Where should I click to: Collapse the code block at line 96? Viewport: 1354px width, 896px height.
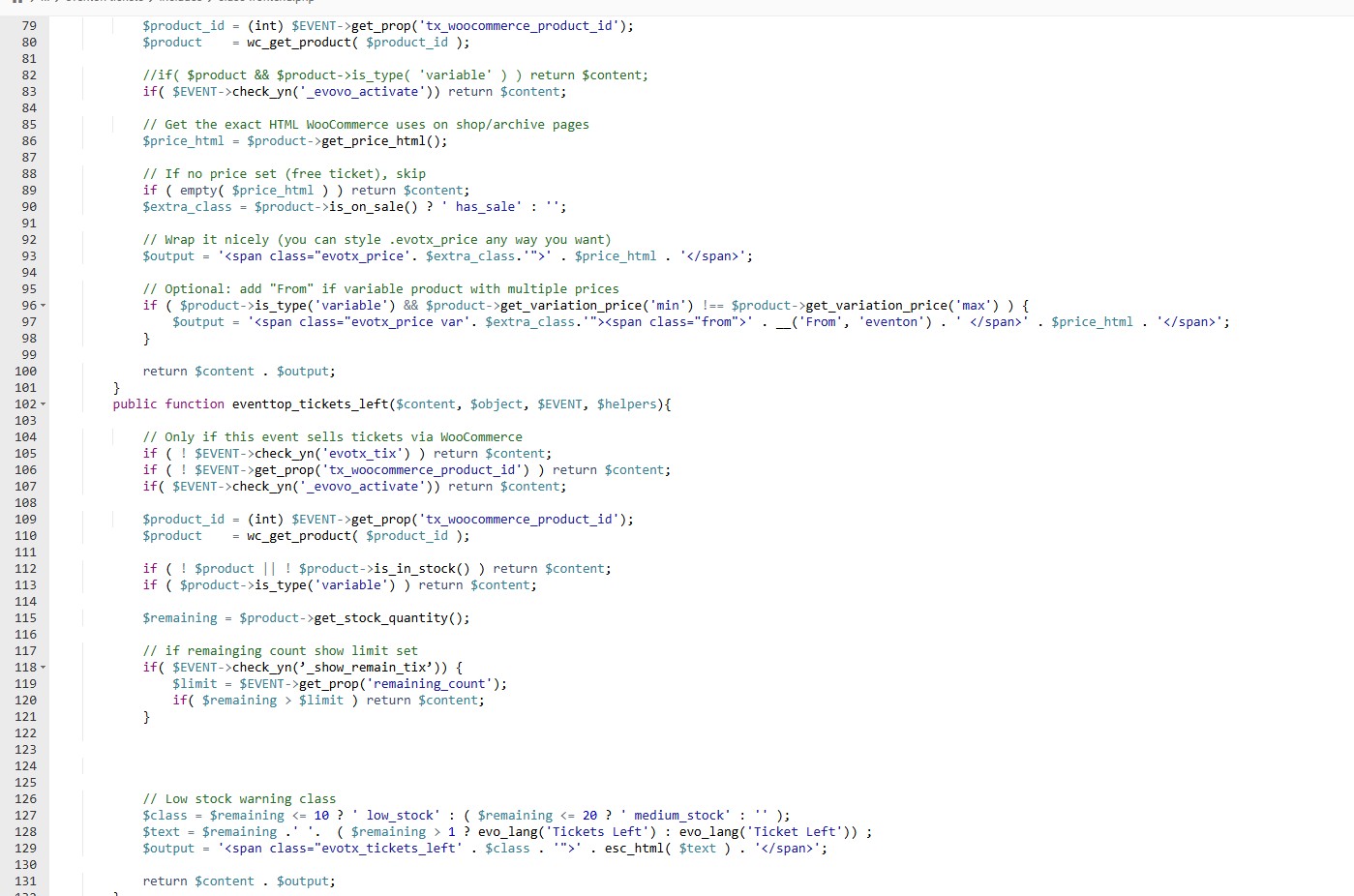(43, 306)
